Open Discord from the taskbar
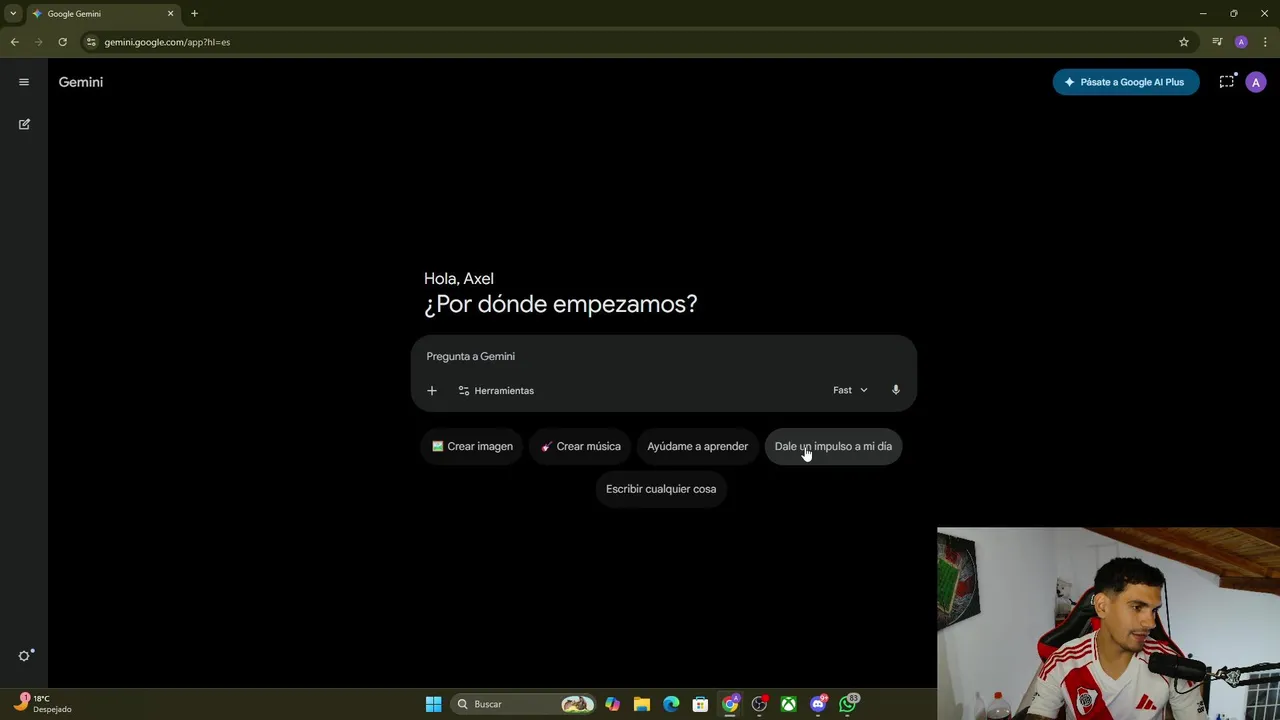Image resolution: width=1280 pixels, height=720 pixels. point(818,704)
